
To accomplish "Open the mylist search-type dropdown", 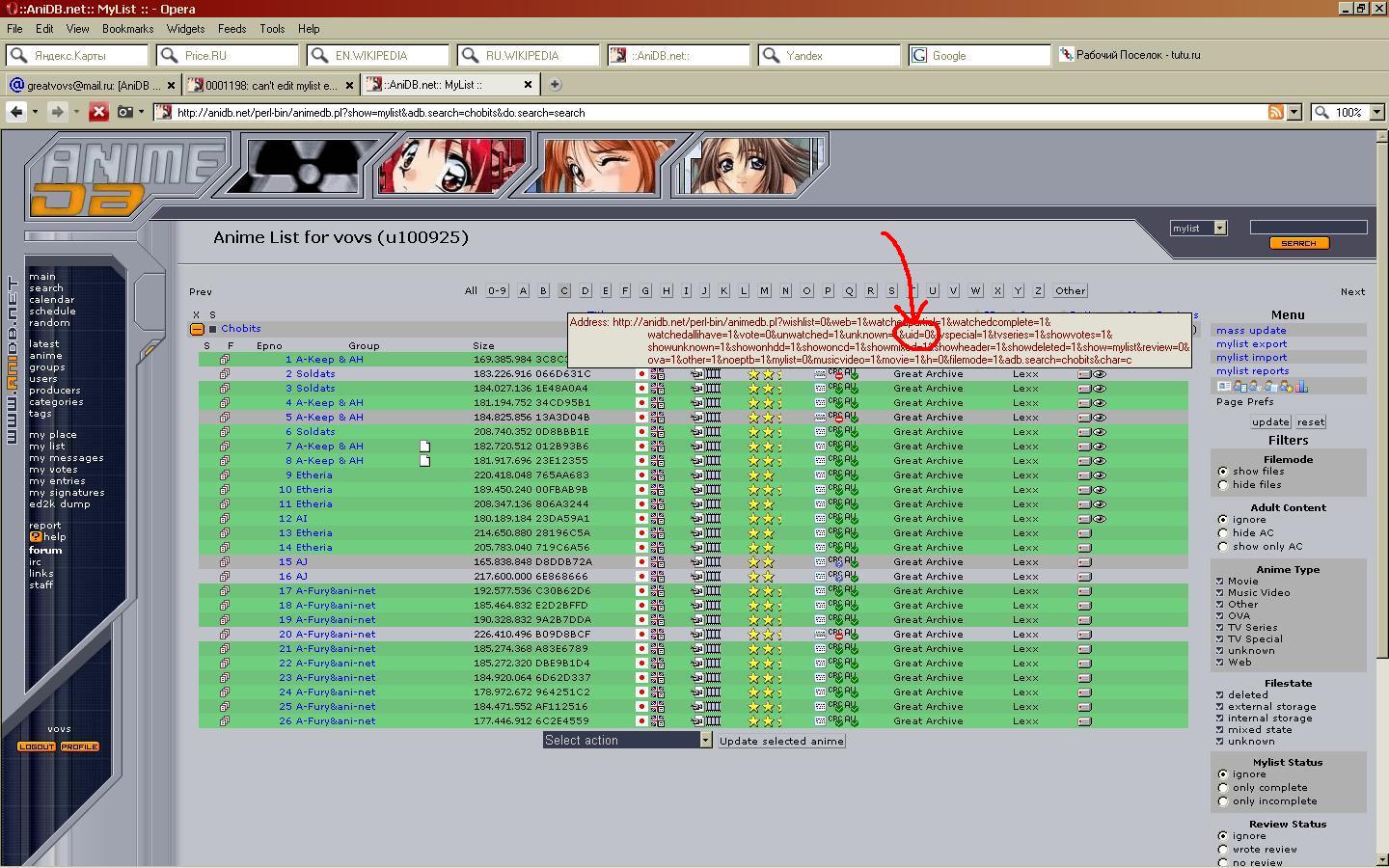I will click(1198, 228).
